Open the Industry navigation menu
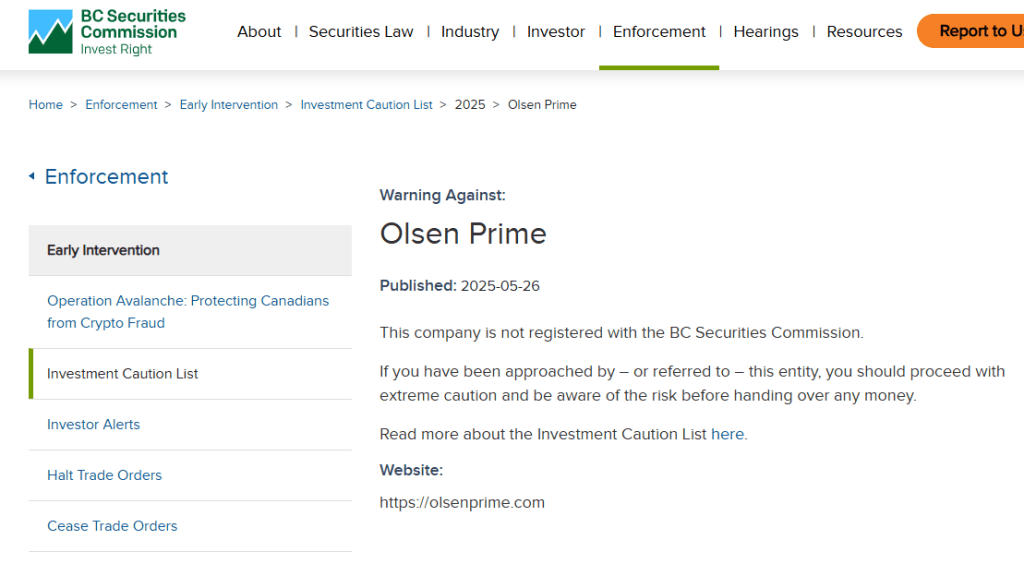This screenshot has height=576, width=1024. (x=470, y=31)
